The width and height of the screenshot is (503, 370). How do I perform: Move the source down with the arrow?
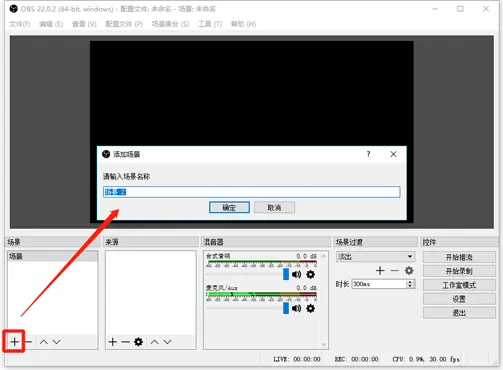coord(167,342)
